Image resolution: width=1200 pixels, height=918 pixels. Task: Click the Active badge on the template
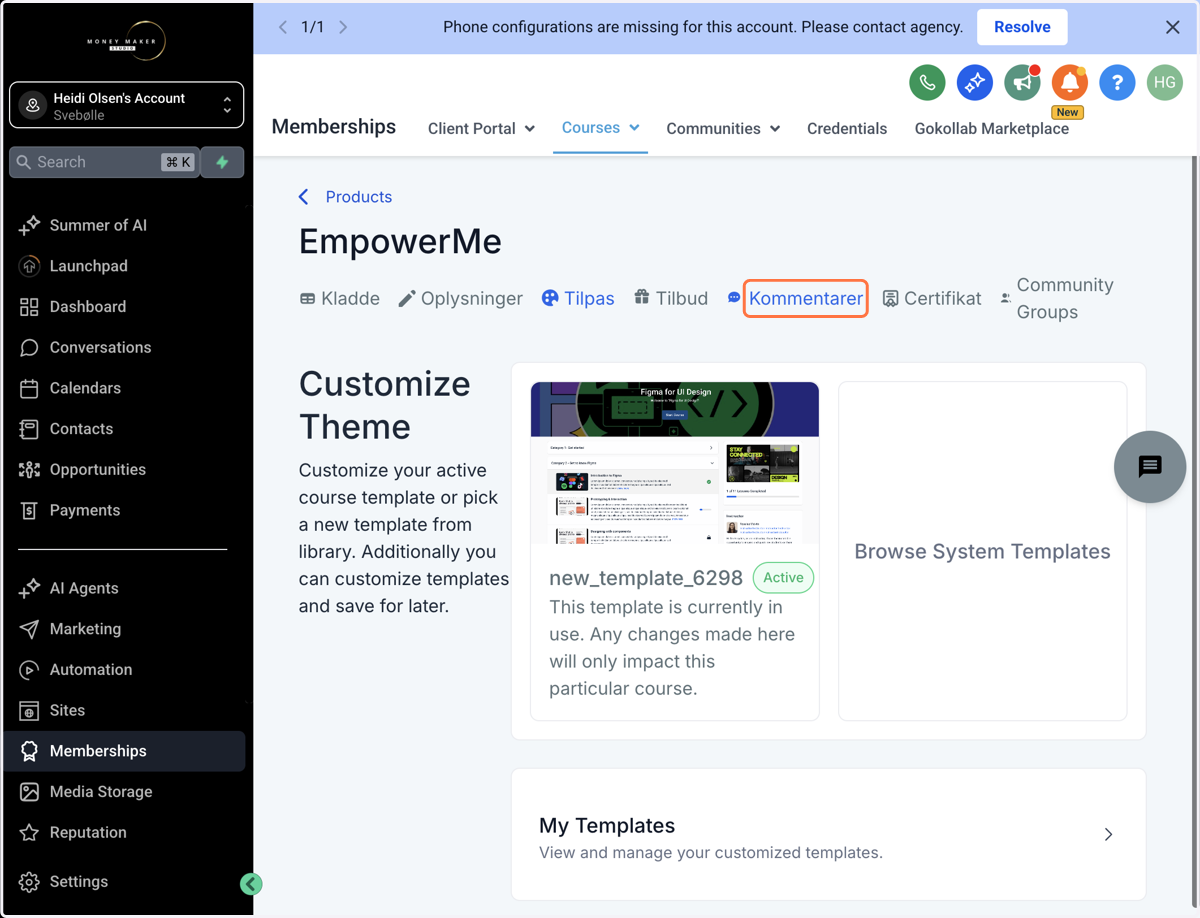(783, 578)
